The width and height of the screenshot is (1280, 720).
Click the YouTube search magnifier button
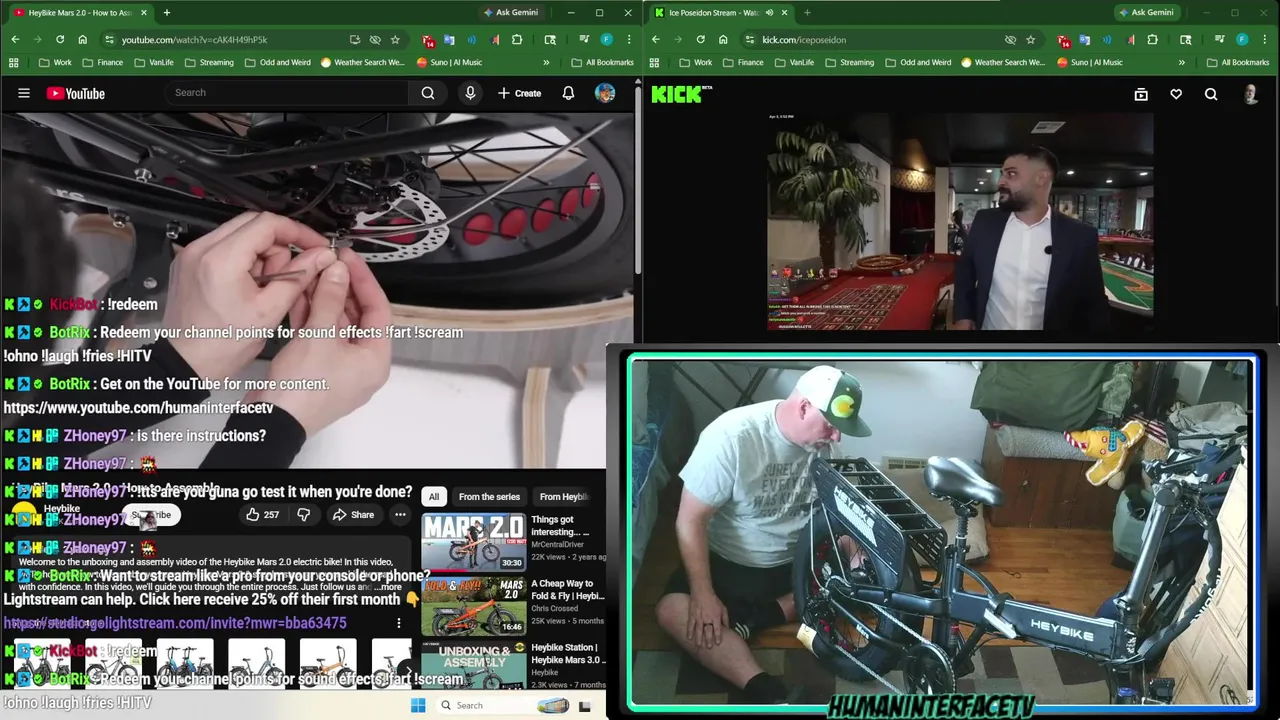(x=427, y=93)
